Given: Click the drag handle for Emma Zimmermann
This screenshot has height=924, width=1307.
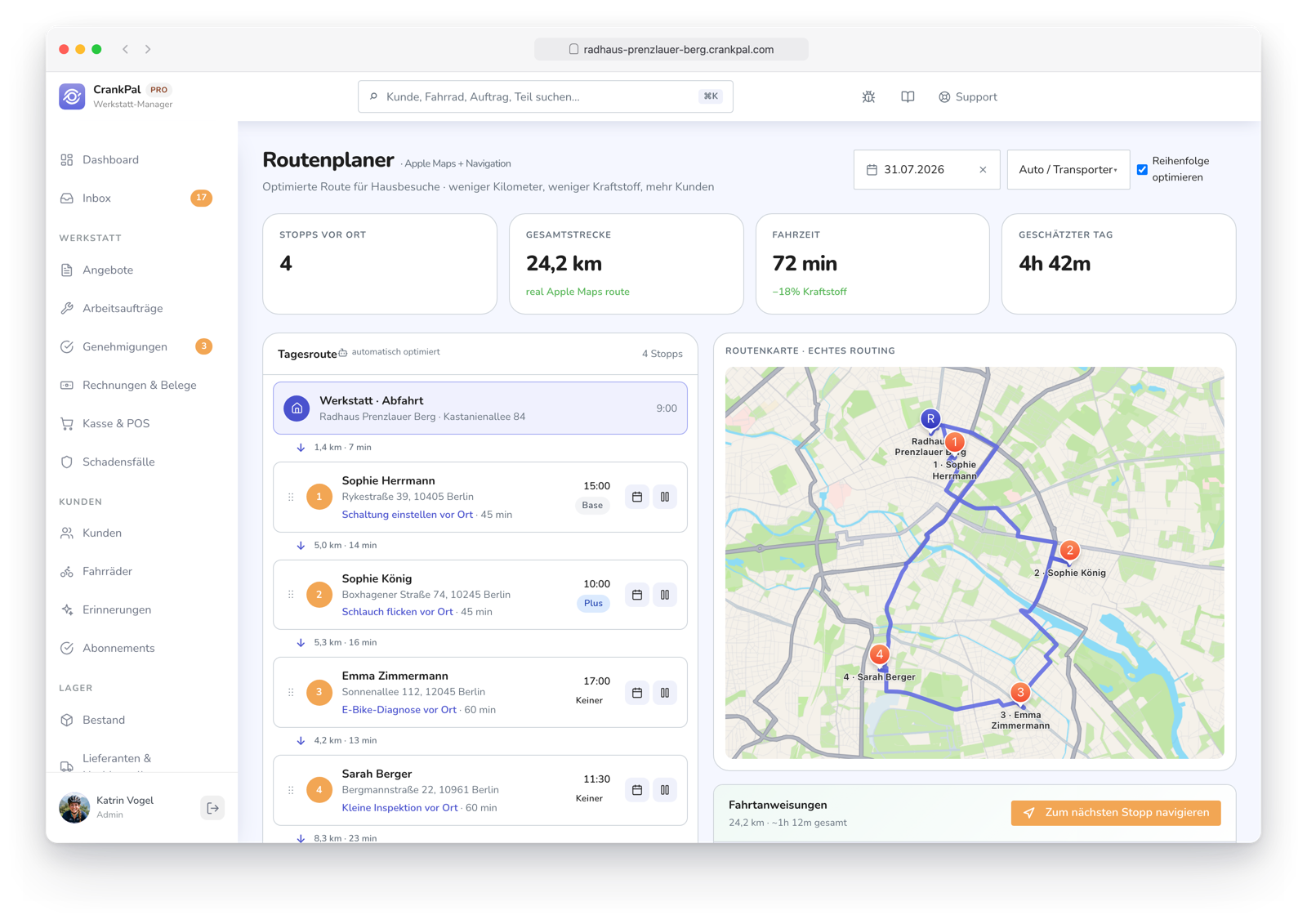Looking at the screenshot, I should pos(291,693).
